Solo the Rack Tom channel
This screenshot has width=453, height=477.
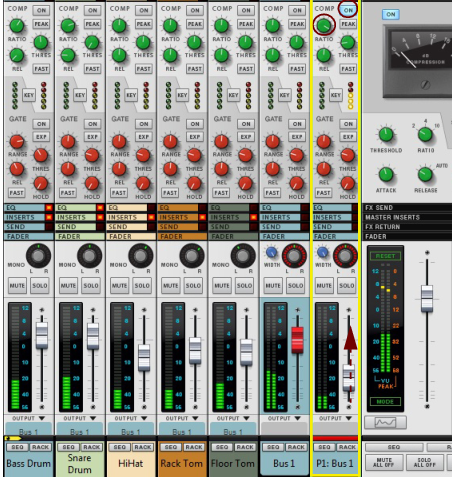tap(193, 286)
